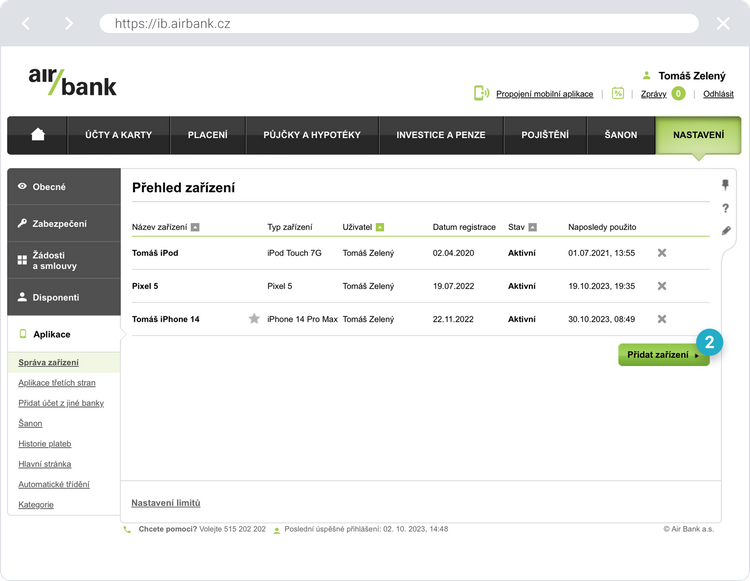Click the star icon next to iPhone 14
750x581 pixels.
pyautogui.click(x=254, y=319)
